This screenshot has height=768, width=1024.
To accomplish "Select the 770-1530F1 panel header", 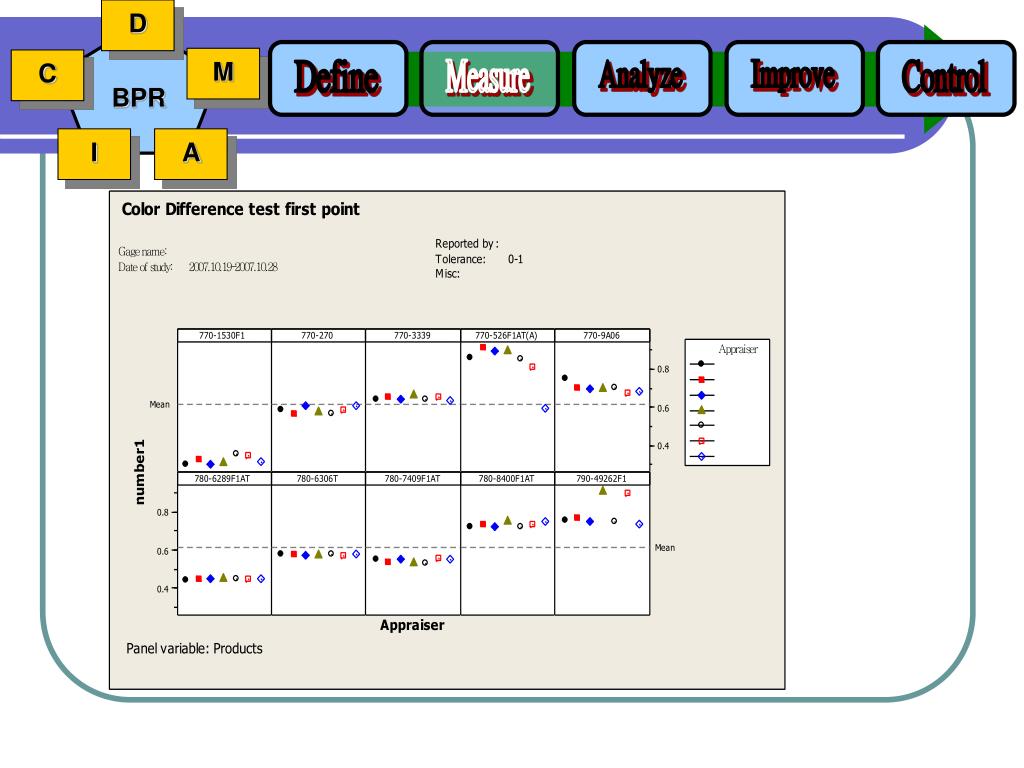I will pyautogui.click(x=224, y=336).
